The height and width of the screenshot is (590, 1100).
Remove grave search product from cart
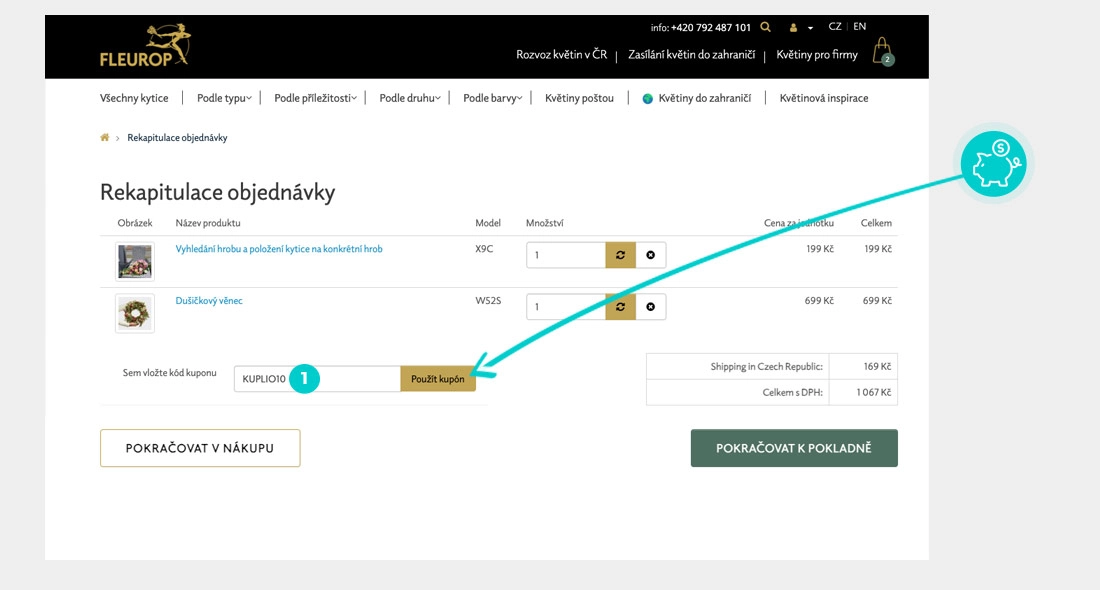[x=650, y=255]
